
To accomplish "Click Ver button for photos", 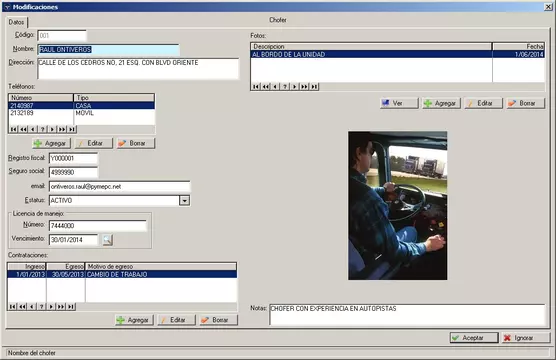I will (x=399, y=103).
